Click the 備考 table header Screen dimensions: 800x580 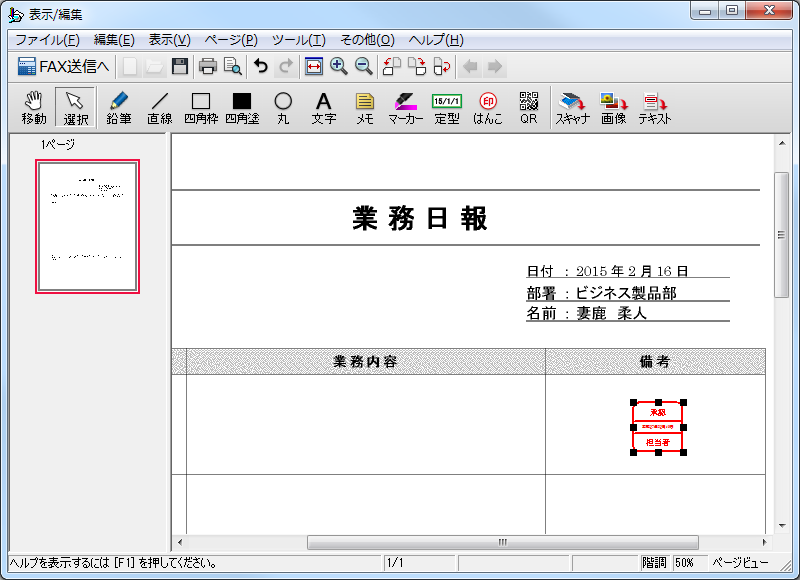[655, 362]
